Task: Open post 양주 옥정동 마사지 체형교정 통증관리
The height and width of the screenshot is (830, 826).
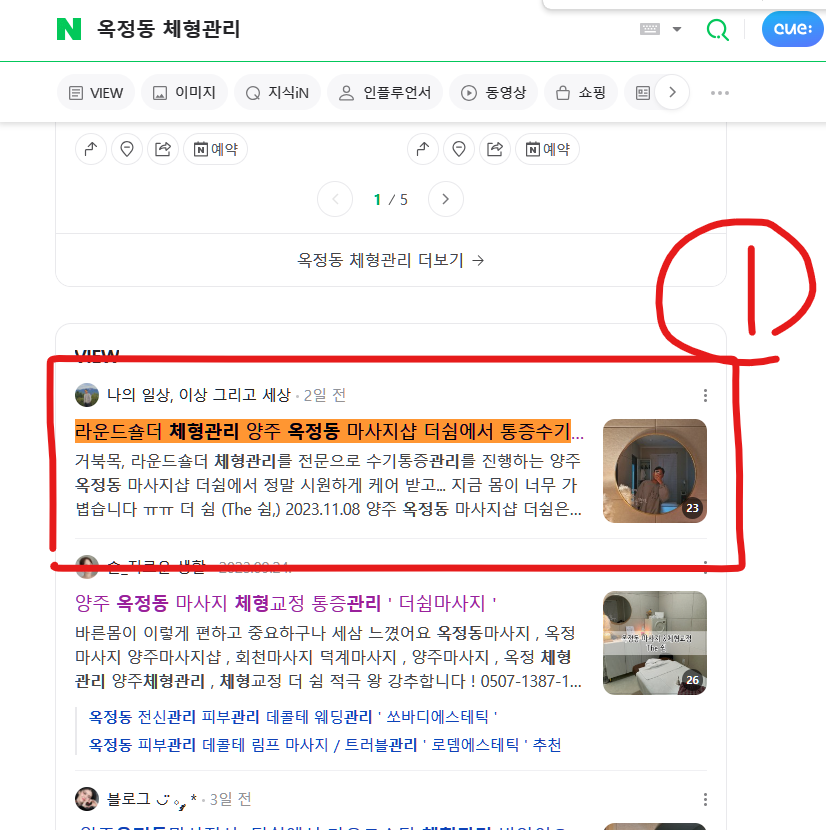Action: click(x=286, y=603)
